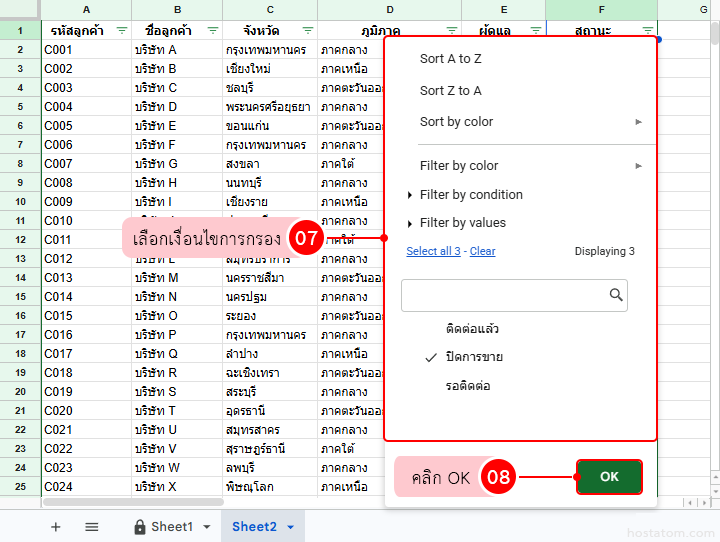Open filter icon in รหัสลูกค้า header
The height and width of the screenshot is (542, 720).
click(122, 31)
